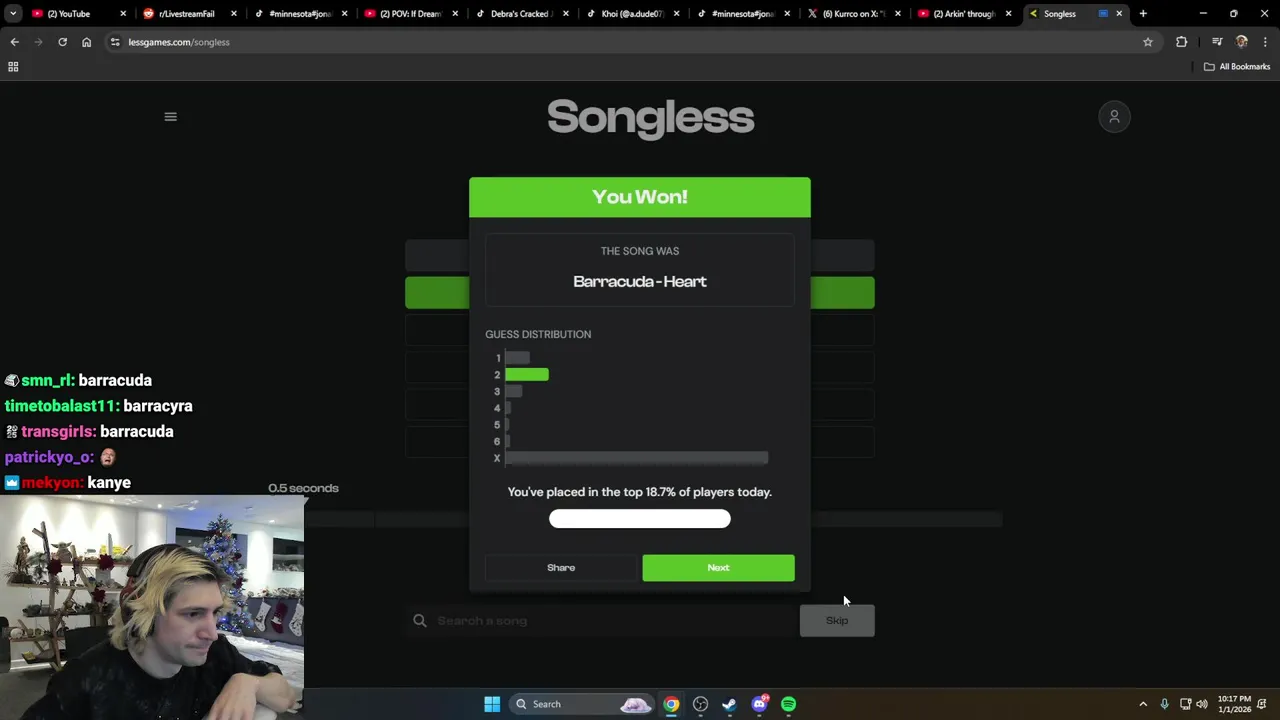
Task: Open OBS Studio from the taskbar
Action: click(x=700, y=704)
